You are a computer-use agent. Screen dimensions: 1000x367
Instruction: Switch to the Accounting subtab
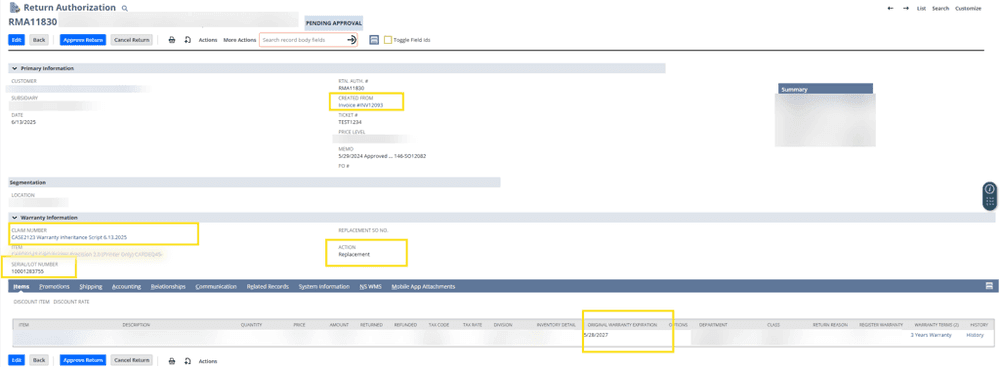coord(126,287)
